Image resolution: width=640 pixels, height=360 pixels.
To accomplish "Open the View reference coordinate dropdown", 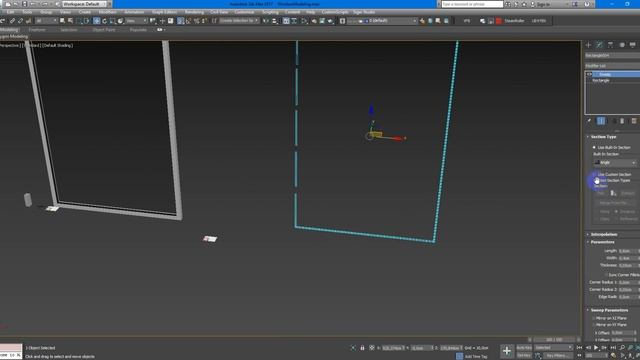I will [136, 21].
